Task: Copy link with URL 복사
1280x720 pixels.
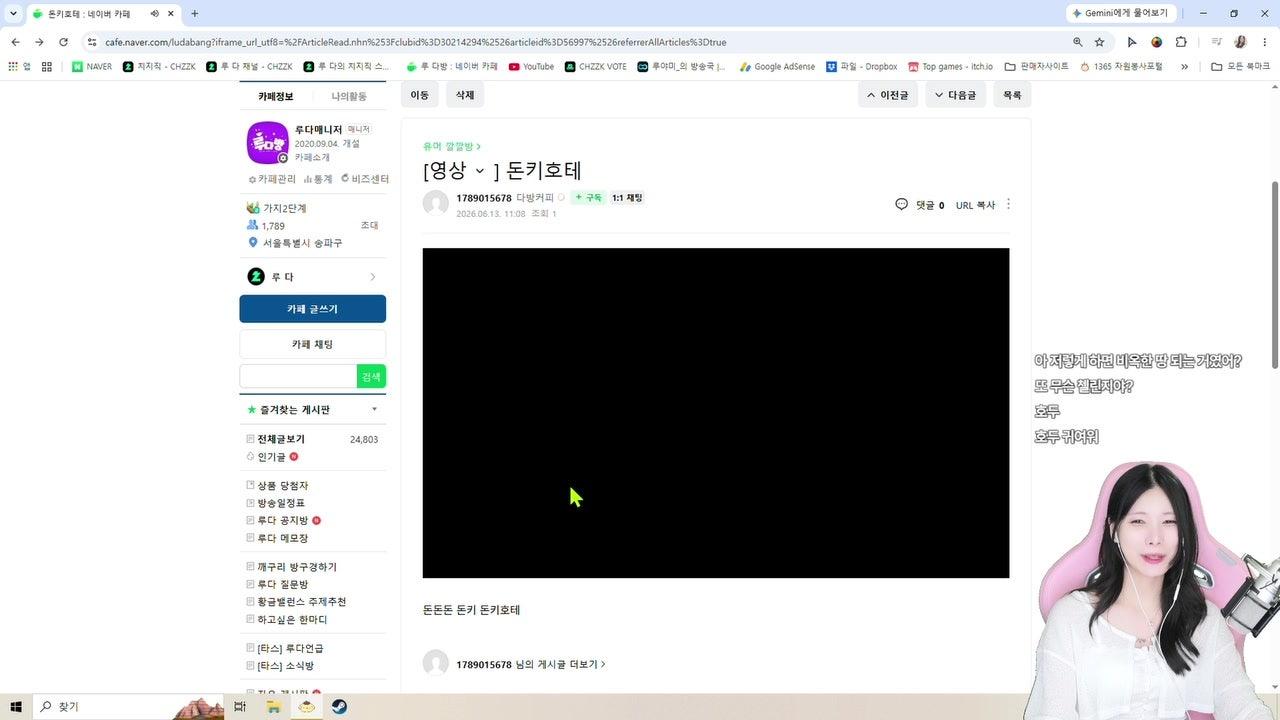Action: [975, 205]
